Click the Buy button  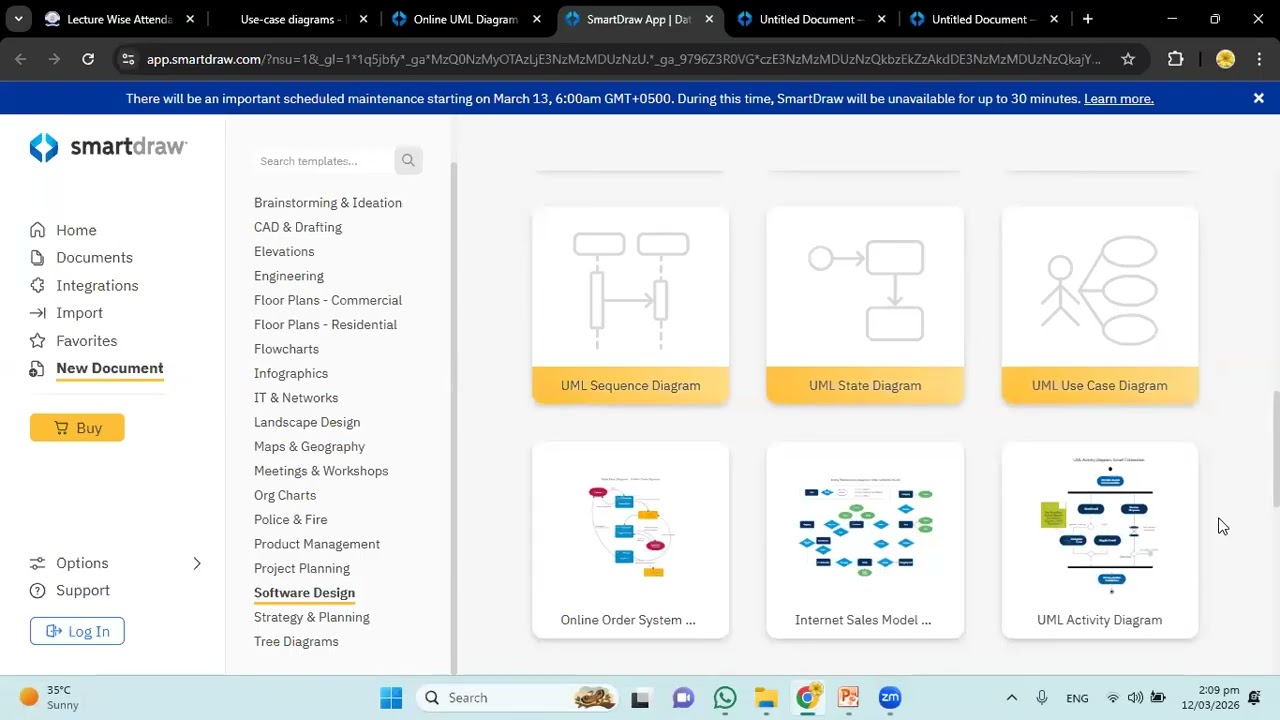77,428
